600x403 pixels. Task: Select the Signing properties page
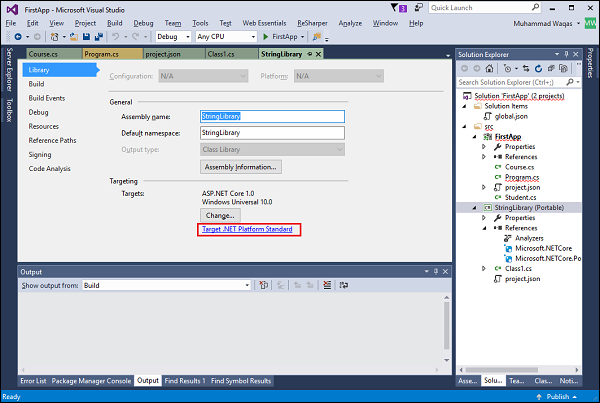coord(40,155)
